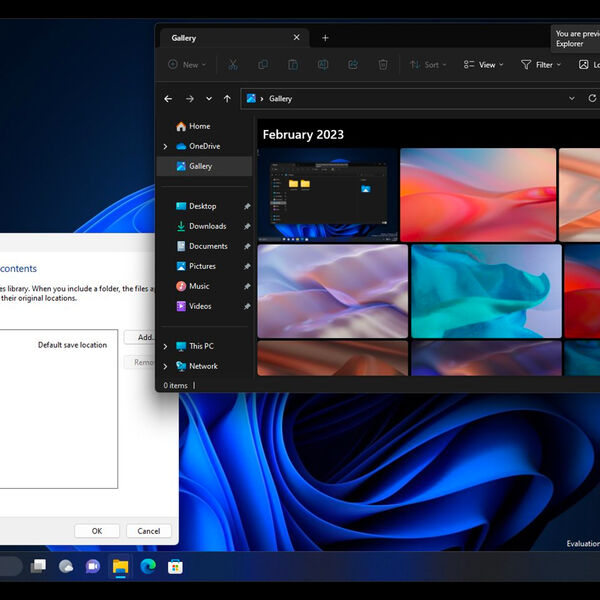Select Gallery in the navigation pane

point(200,166)
